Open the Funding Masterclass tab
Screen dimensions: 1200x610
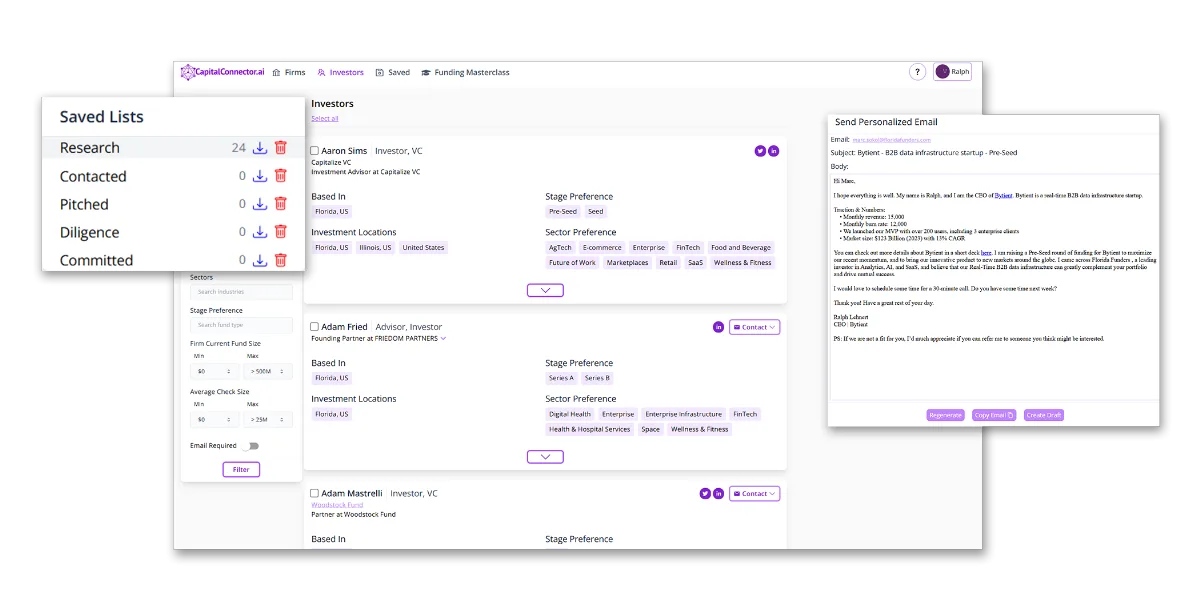pos(466,73)
